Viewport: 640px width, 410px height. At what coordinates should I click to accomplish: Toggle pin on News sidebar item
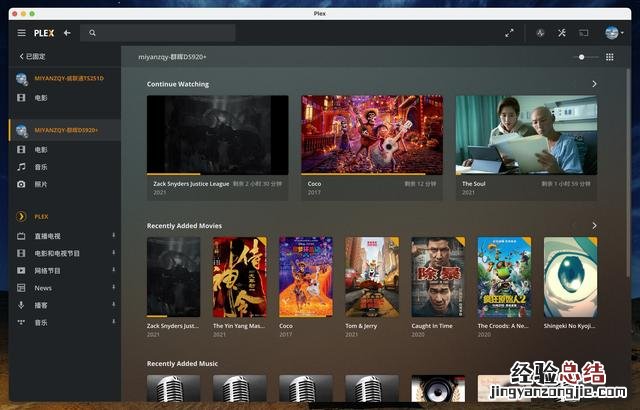pyautogui.click(x=113, y=288)
